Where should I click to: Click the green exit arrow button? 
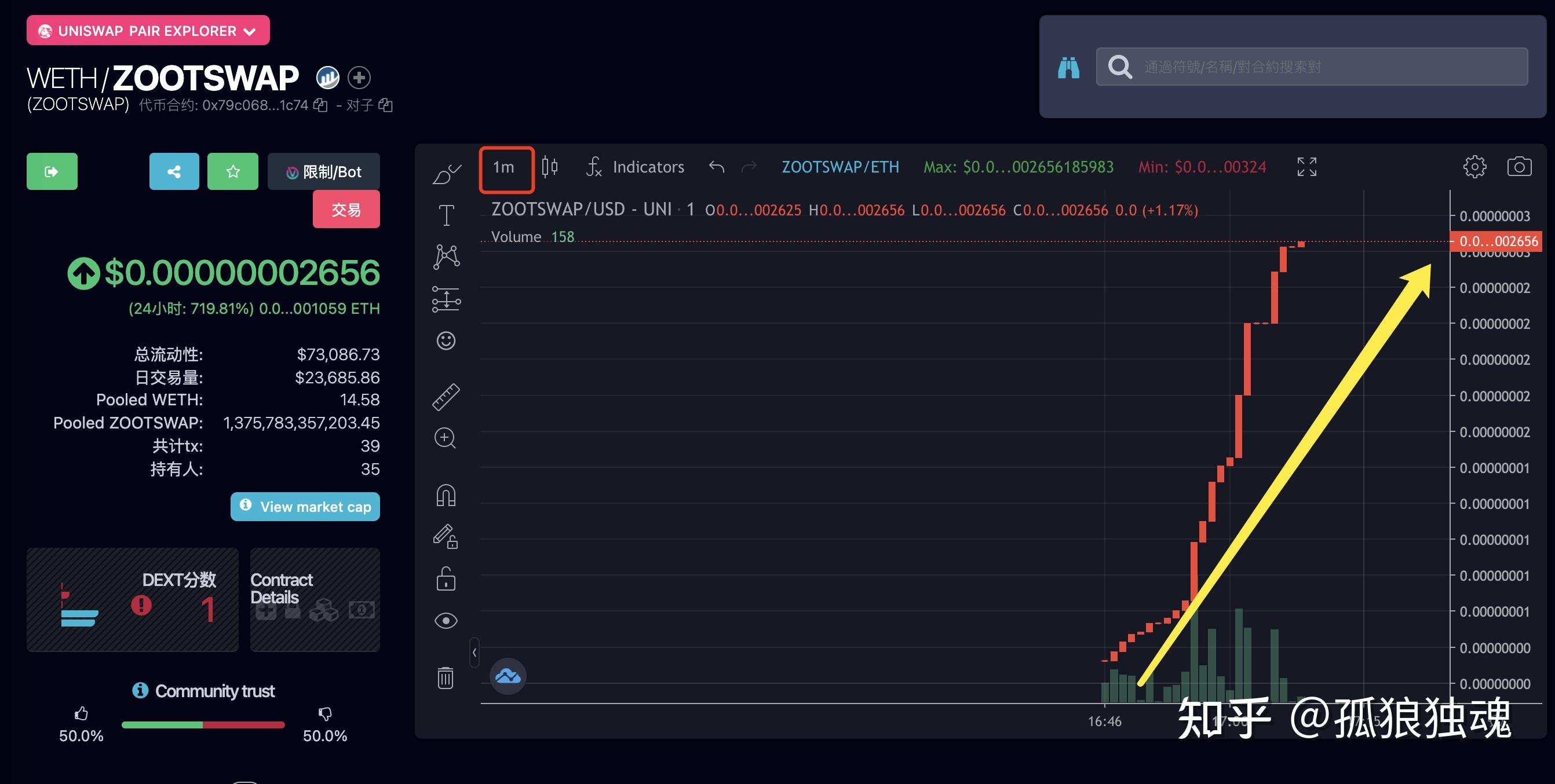point(52,171)
